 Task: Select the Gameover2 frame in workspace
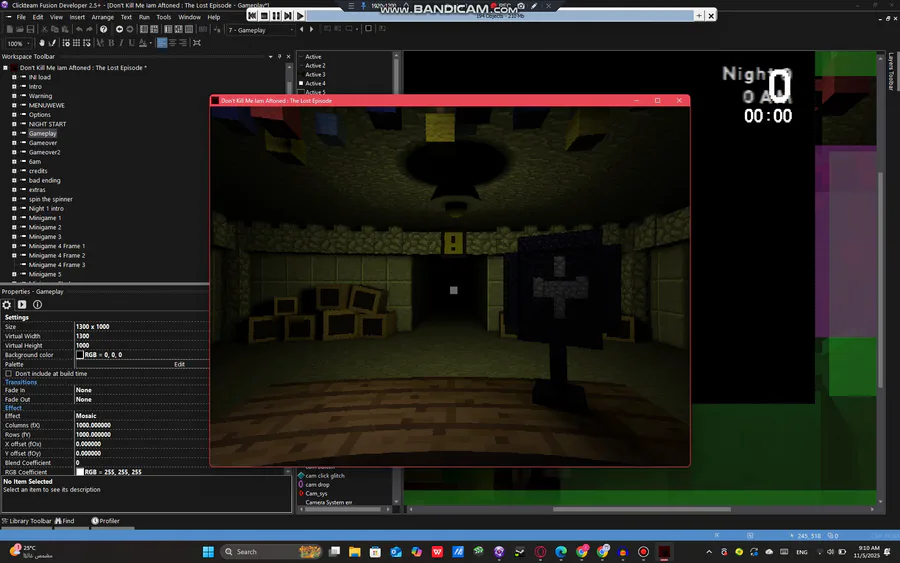click(x=44, y=152)
